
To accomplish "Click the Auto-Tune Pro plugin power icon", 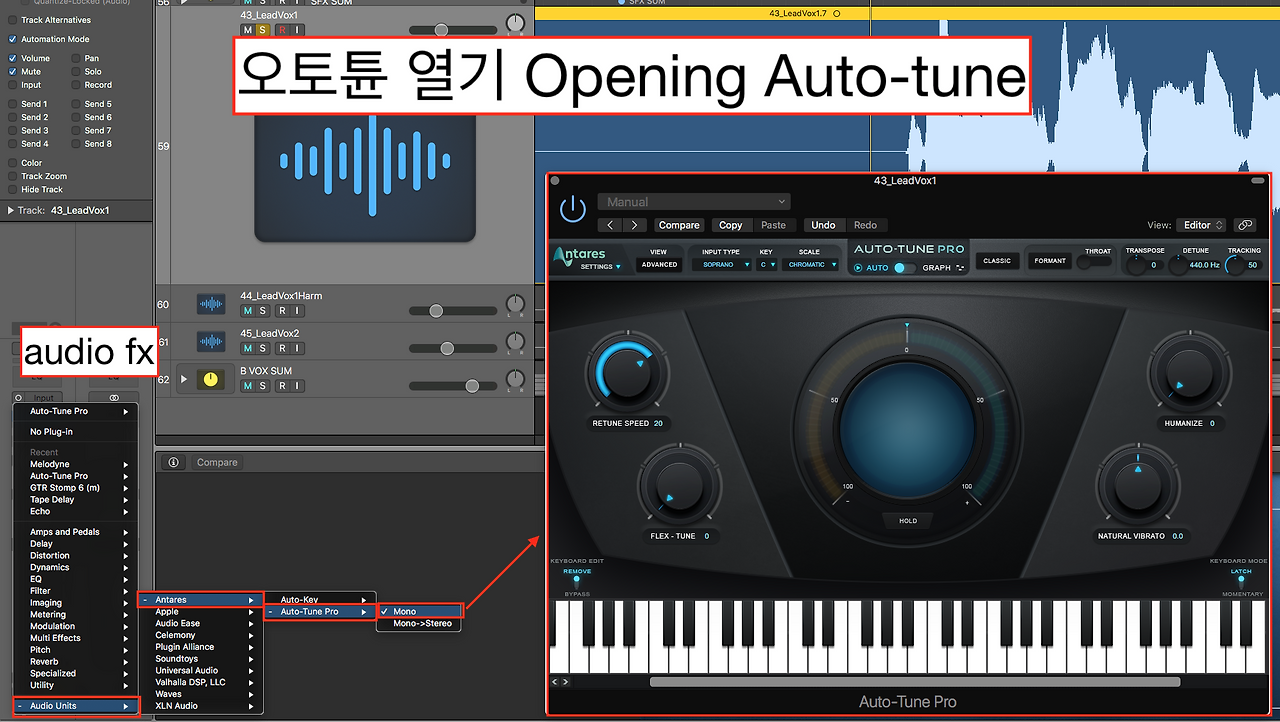I will [x=573, y=209].
